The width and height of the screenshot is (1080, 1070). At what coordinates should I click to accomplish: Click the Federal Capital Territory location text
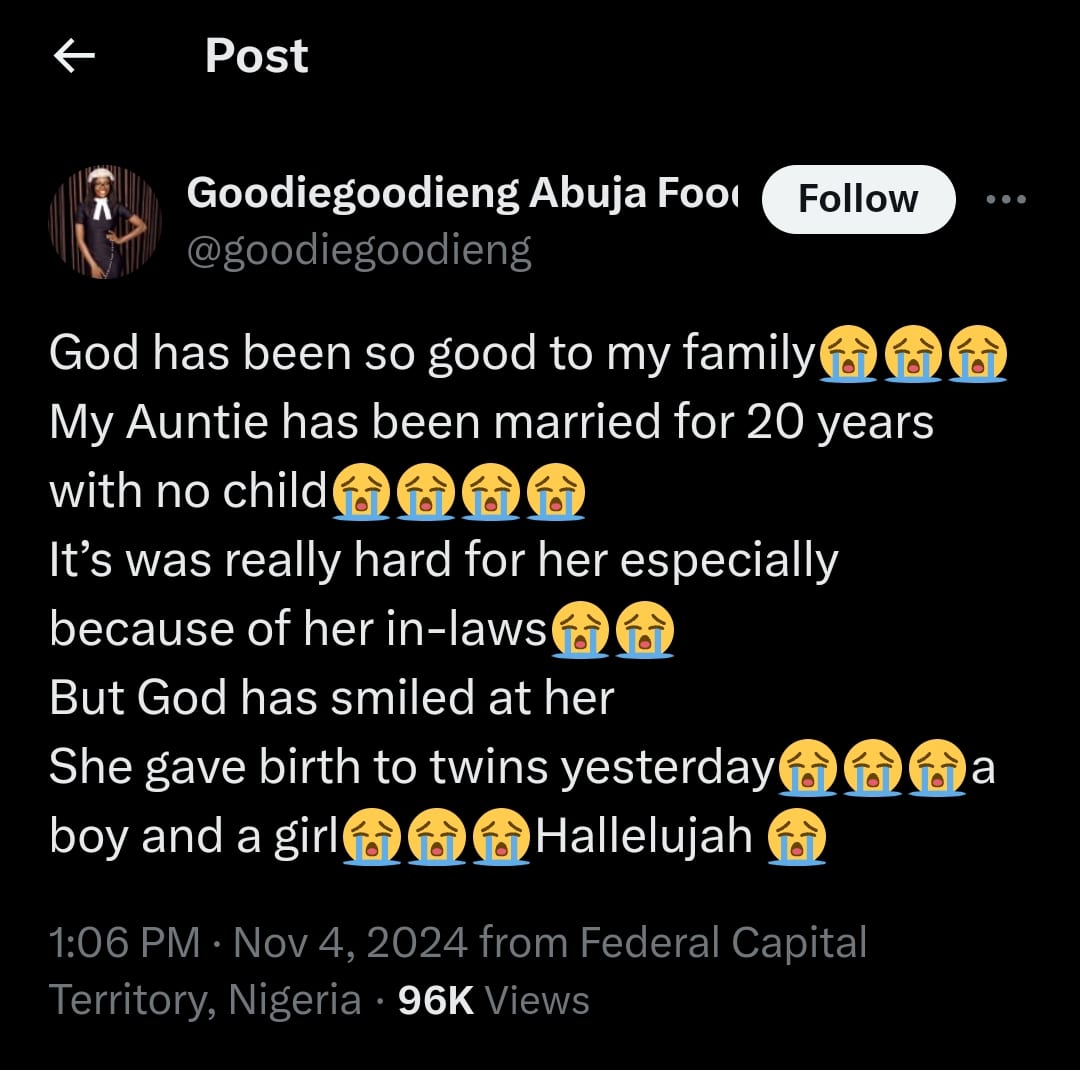(722, 943)
